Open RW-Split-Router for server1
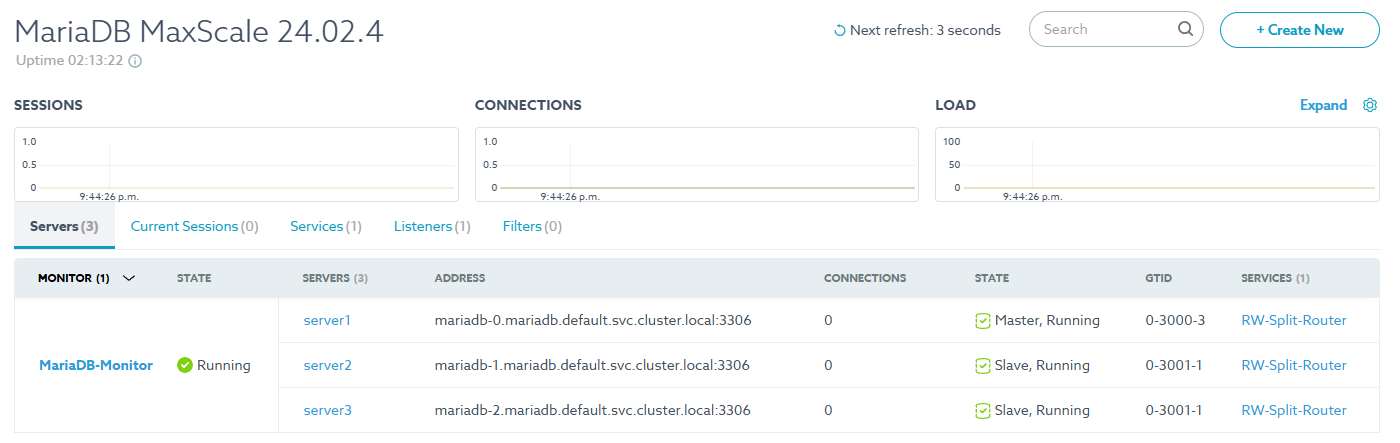The image size is (1400, 443). tap(1294, 321)
